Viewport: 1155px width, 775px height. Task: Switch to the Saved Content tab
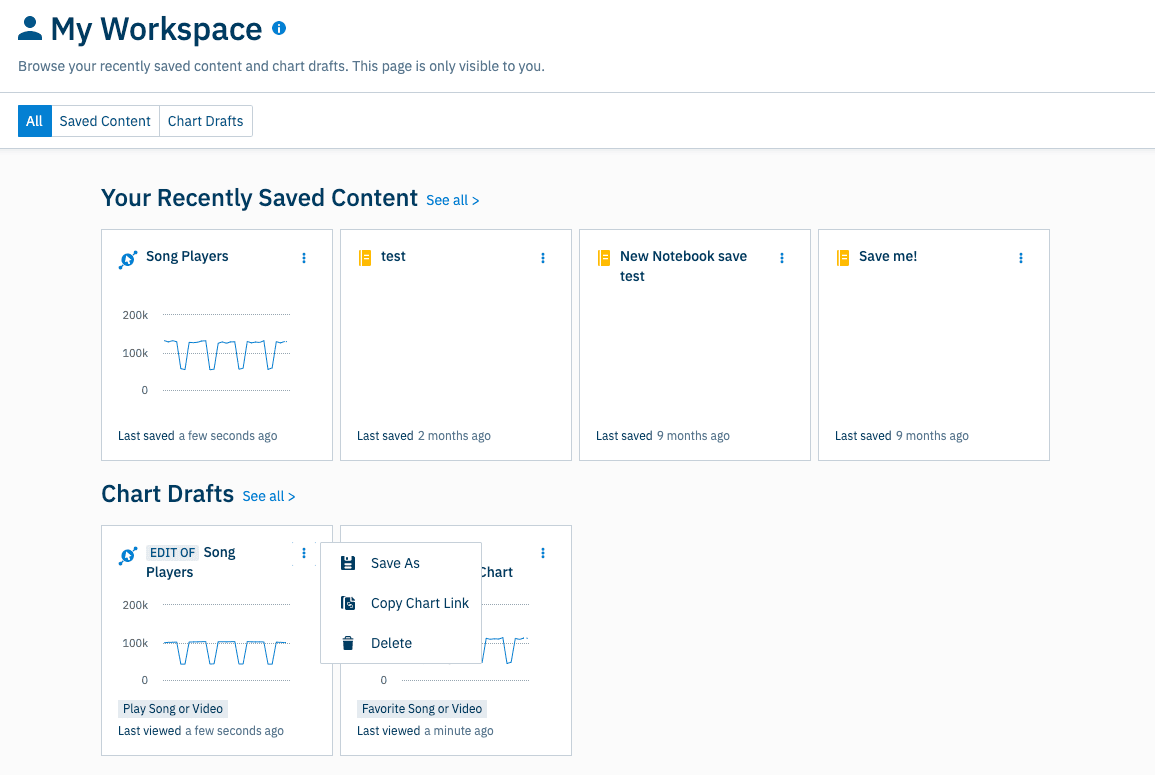point(105,121)
